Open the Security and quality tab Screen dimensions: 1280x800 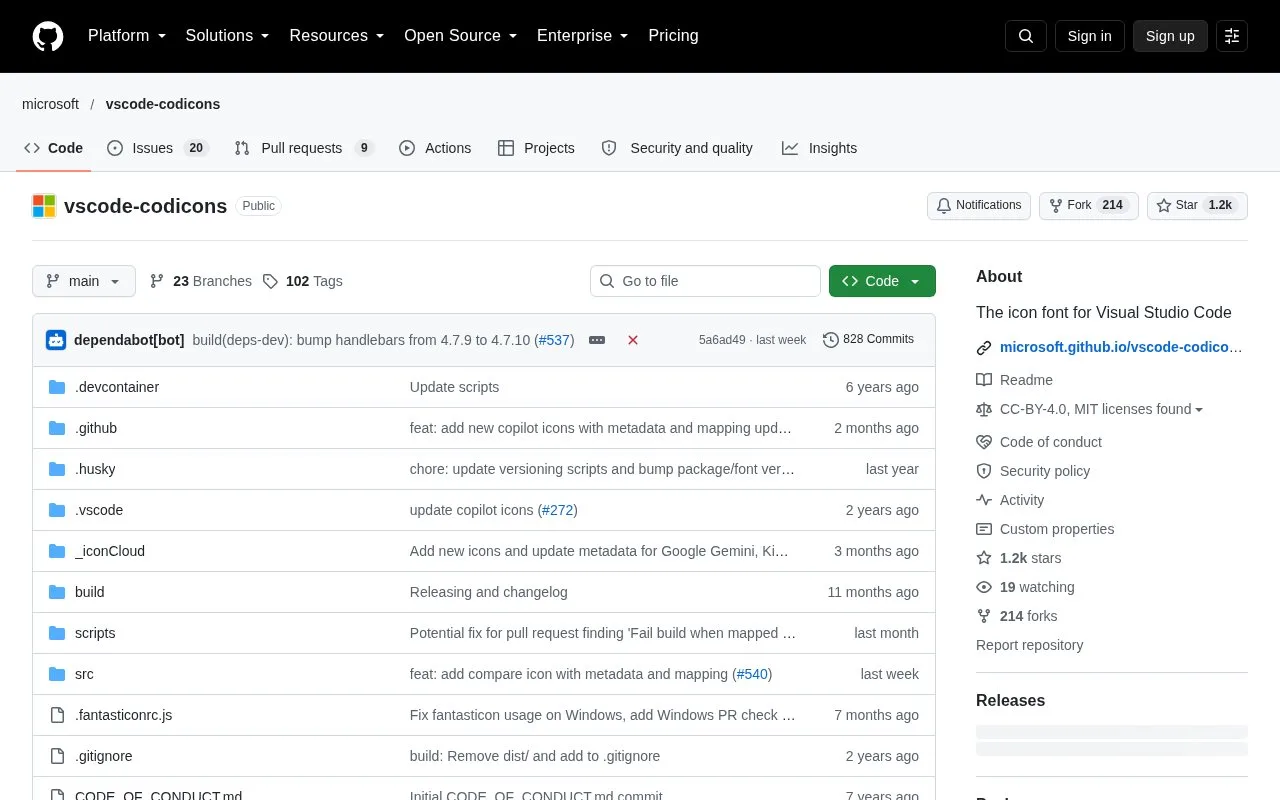click(x=677, y=148)
